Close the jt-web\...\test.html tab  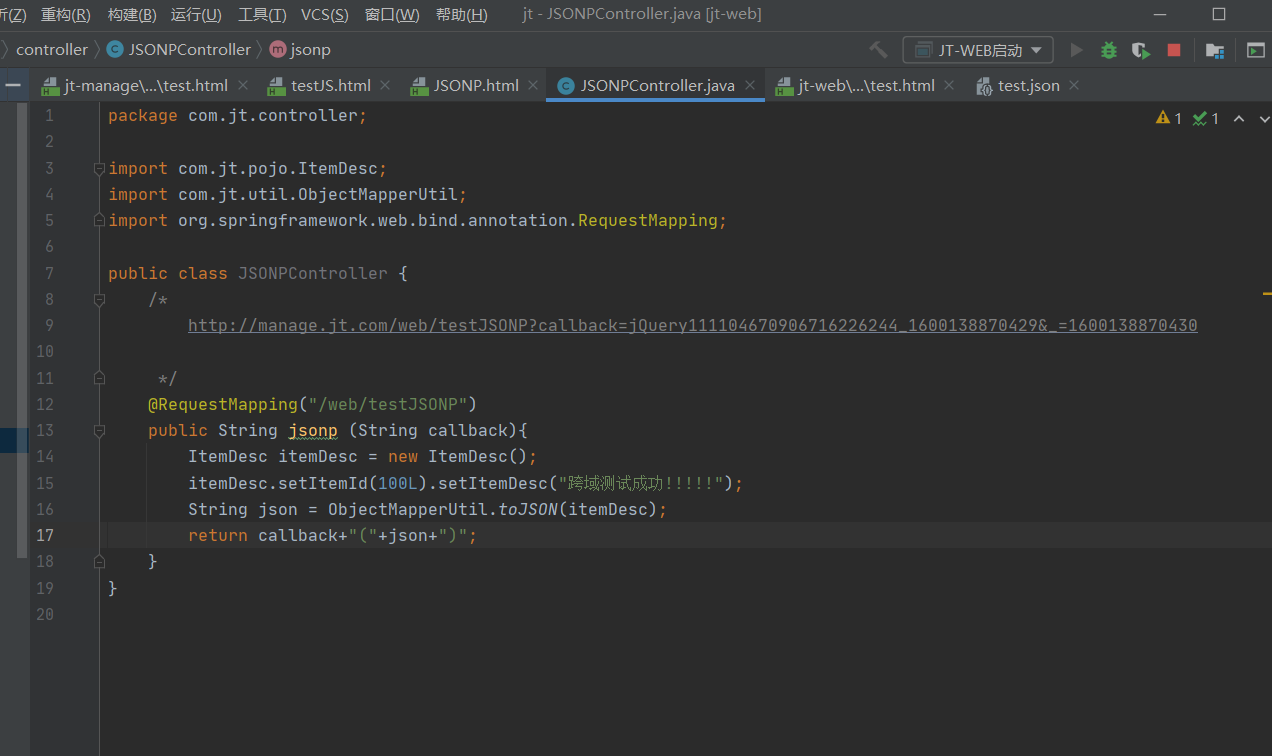[949, 85]
